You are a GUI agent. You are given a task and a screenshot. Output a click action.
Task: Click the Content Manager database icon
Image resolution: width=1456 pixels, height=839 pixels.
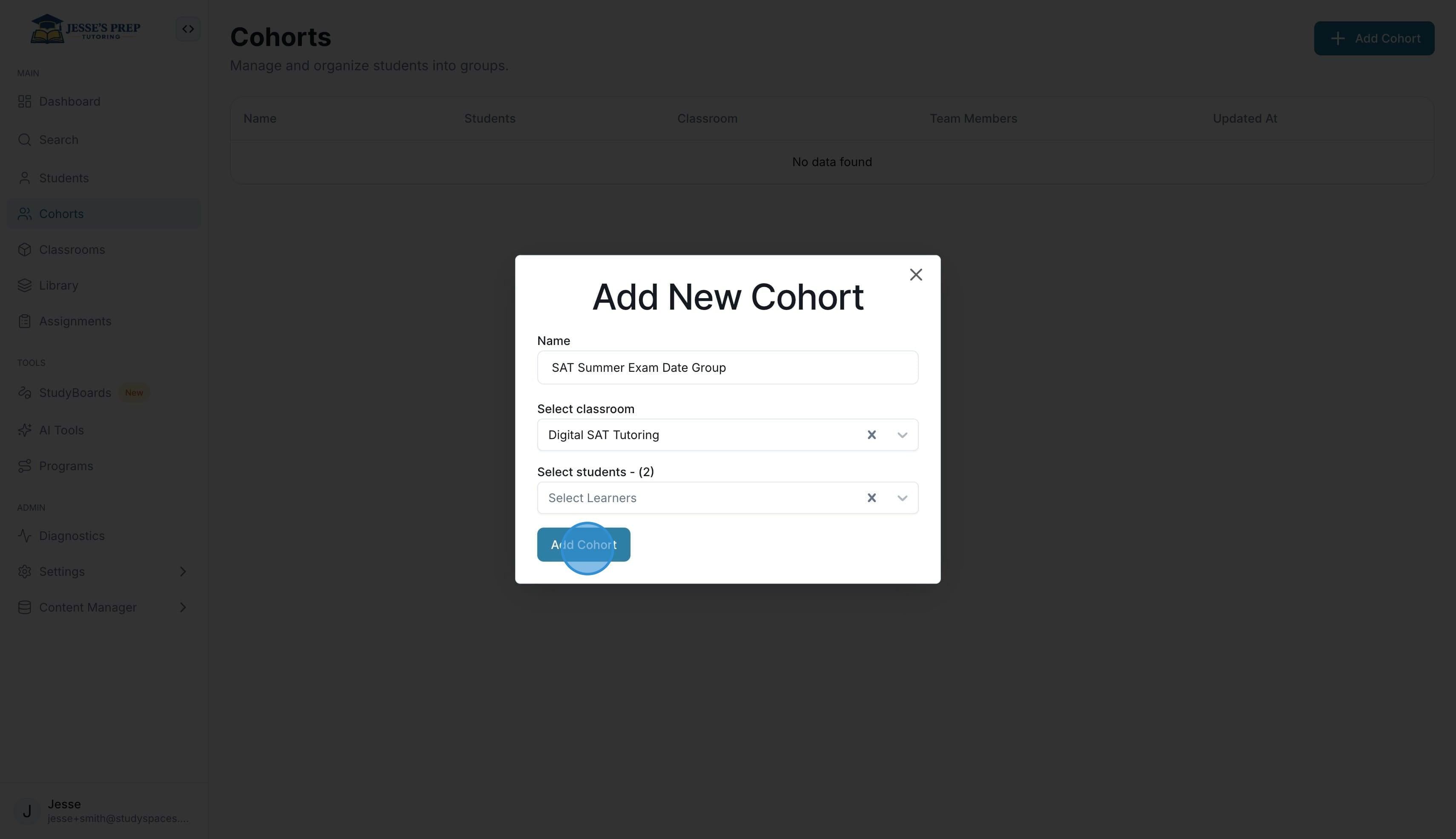tap(24, 607)
